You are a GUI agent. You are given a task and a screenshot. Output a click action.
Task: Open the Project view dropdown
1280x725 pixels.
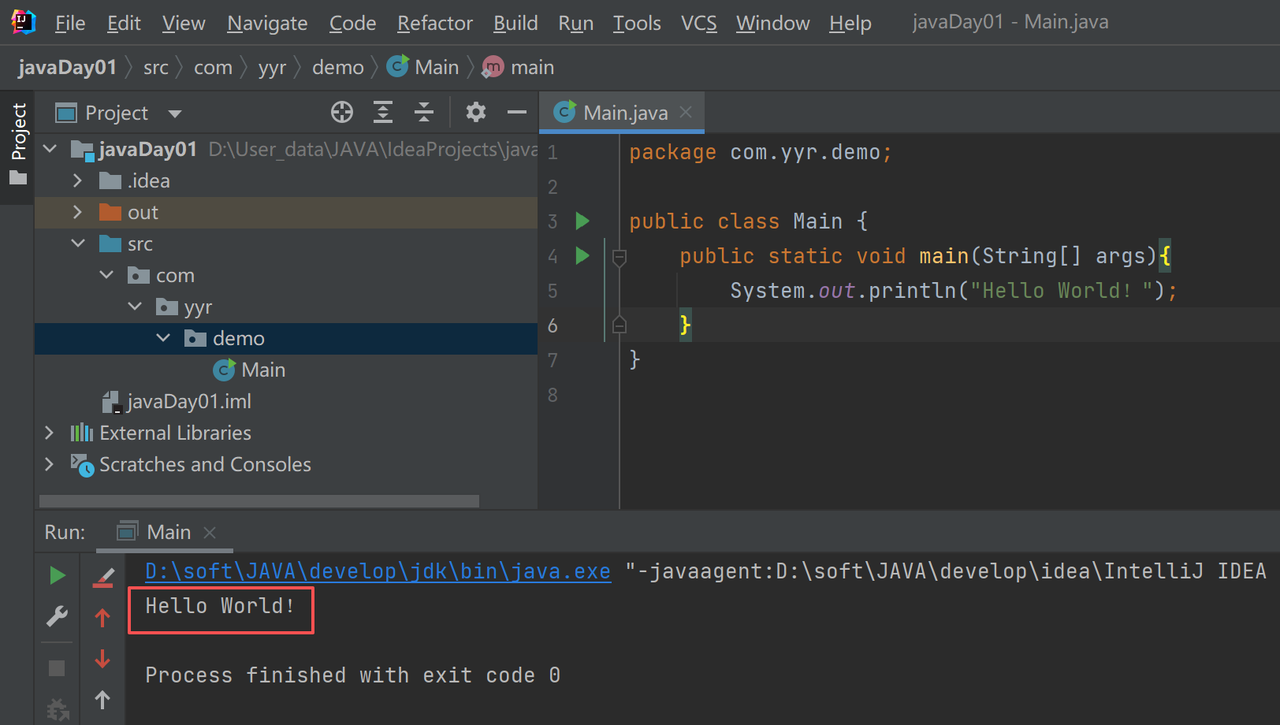coord(175,114)
